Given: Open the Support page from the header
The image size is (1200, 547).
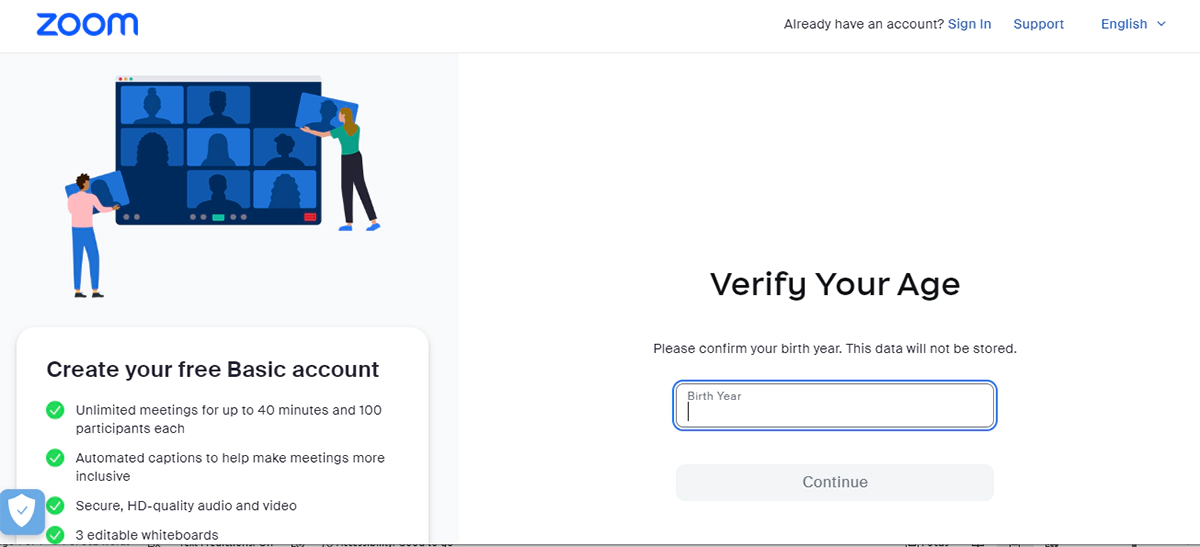Looking at the screenshot, I should [1038, 24].
